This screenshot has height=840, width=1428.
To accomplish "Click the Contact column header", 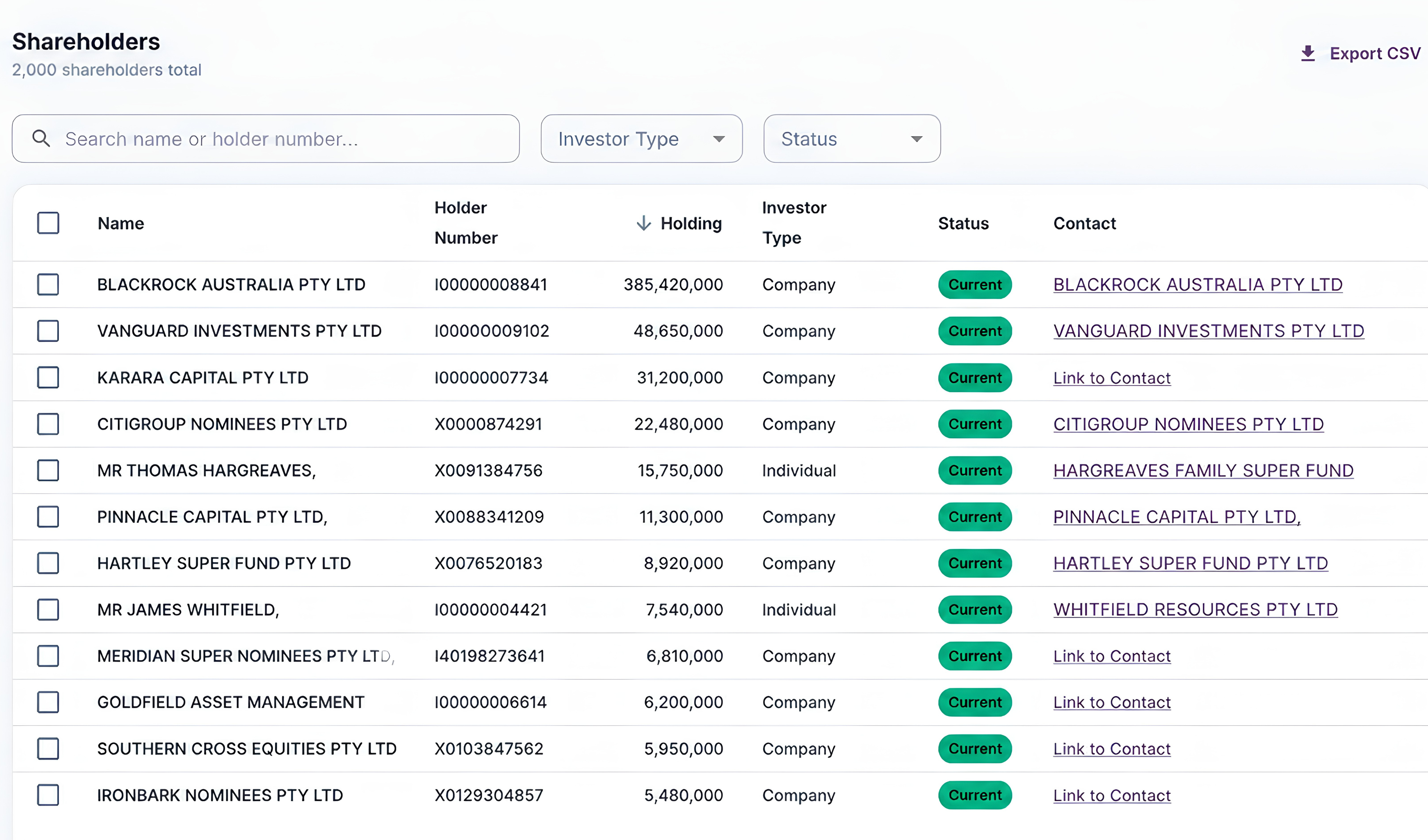I will click(1085, 223).
